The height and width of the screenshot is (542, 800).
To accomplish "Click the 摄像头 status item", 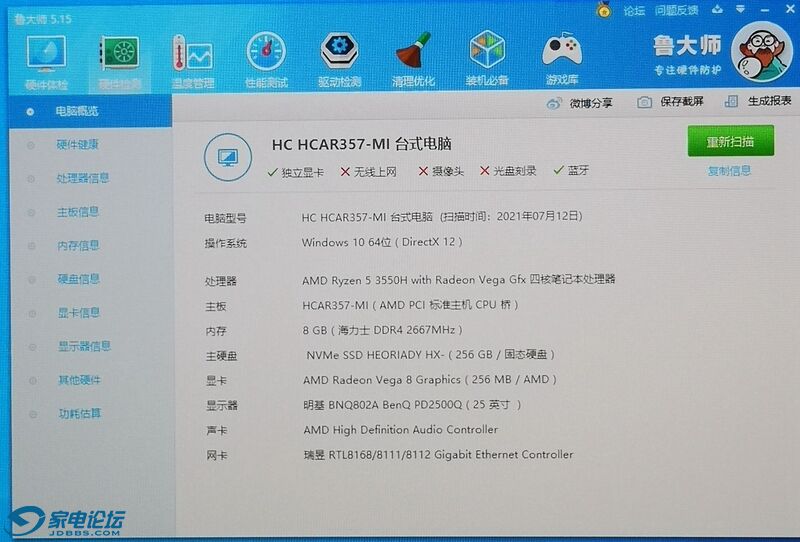I will pyautogui.click(x=441, y=171).
